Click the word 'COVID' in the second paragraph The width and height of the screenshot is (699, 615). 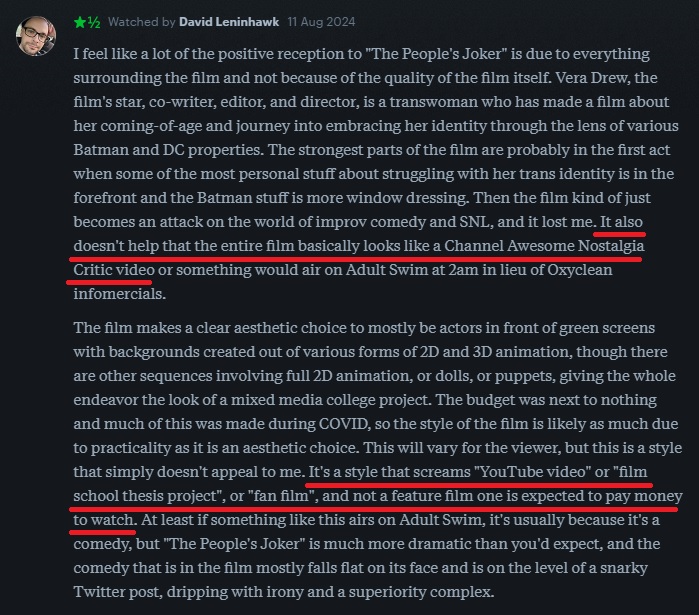tap(344, 423)
